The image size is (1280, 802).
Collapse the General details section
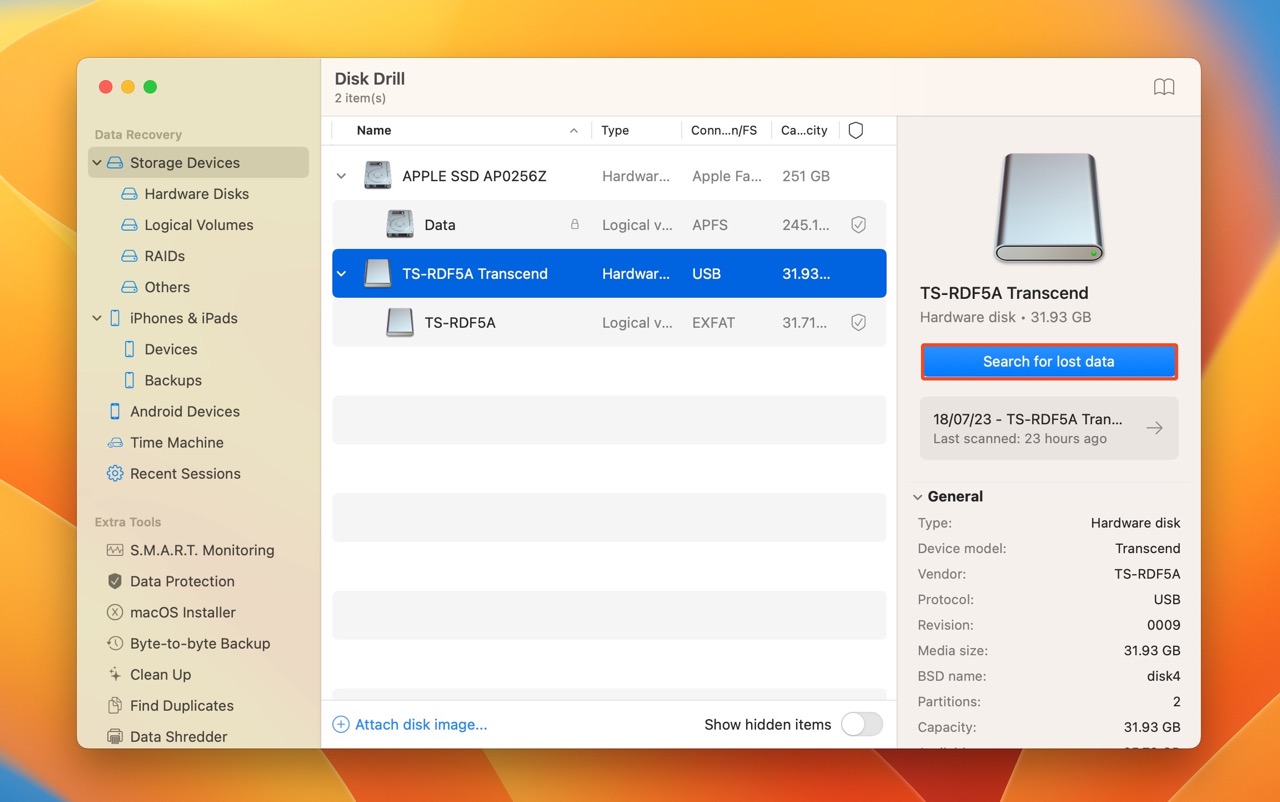[x=917, y=497]
